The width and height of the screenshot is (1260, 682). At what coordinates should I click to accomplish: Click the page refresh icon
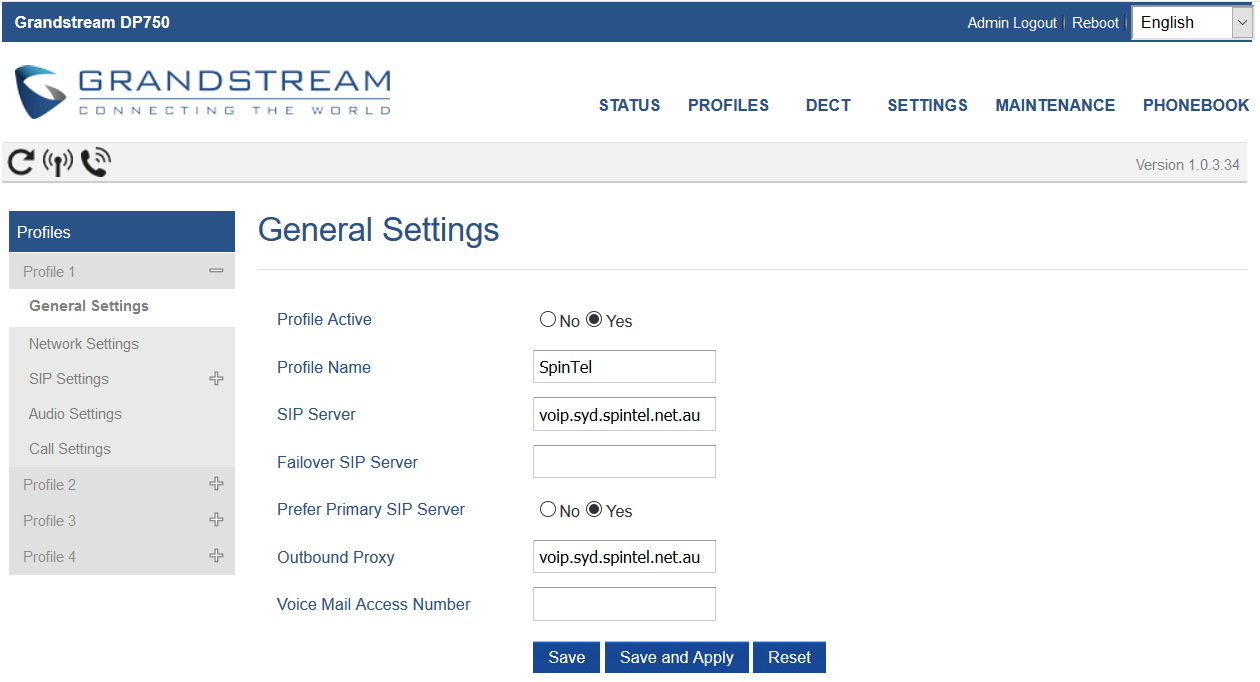(x=20, y=162)
